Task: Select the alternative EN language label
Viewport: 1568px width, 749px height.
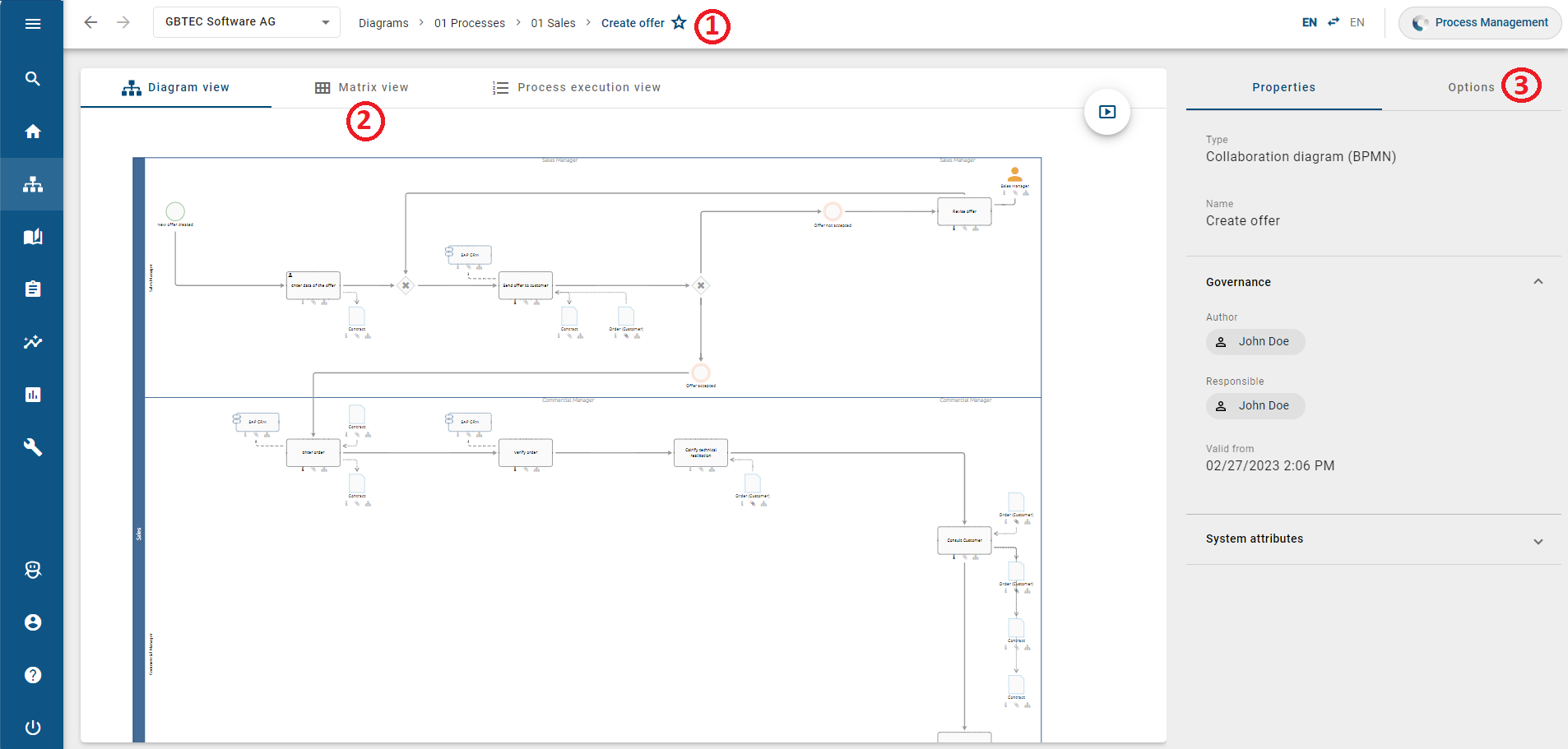Action: click(x=1357, y=22)
